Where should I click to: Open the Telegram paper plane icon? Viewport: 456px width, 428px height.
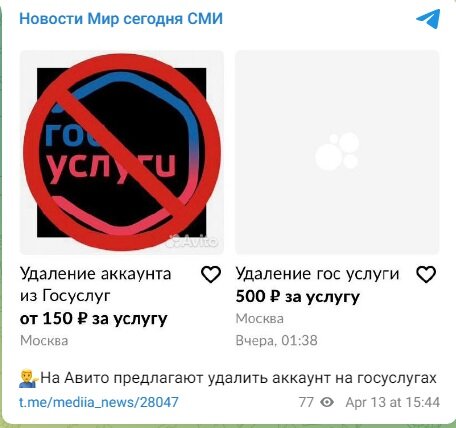click(x=428, y=19)
